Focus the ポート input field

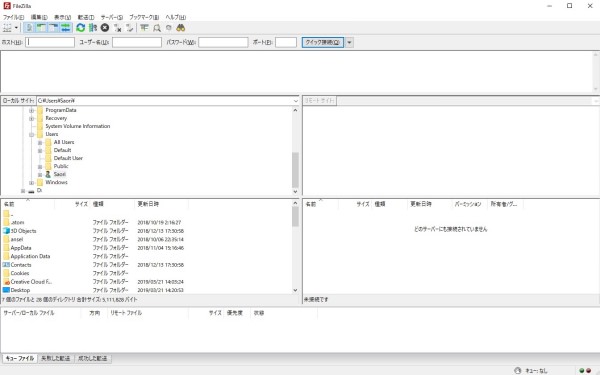tap(286, 42)
